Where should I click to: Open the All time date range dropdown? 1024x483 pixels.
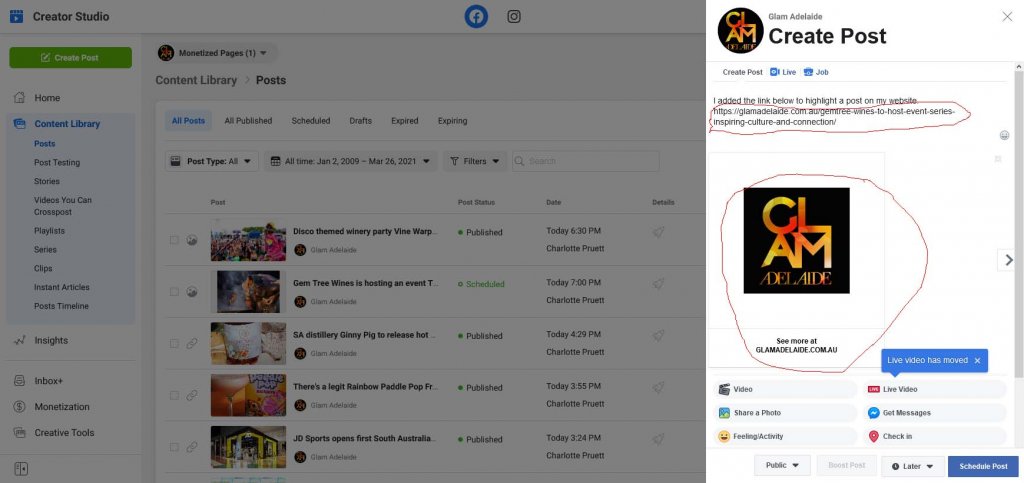351,161
